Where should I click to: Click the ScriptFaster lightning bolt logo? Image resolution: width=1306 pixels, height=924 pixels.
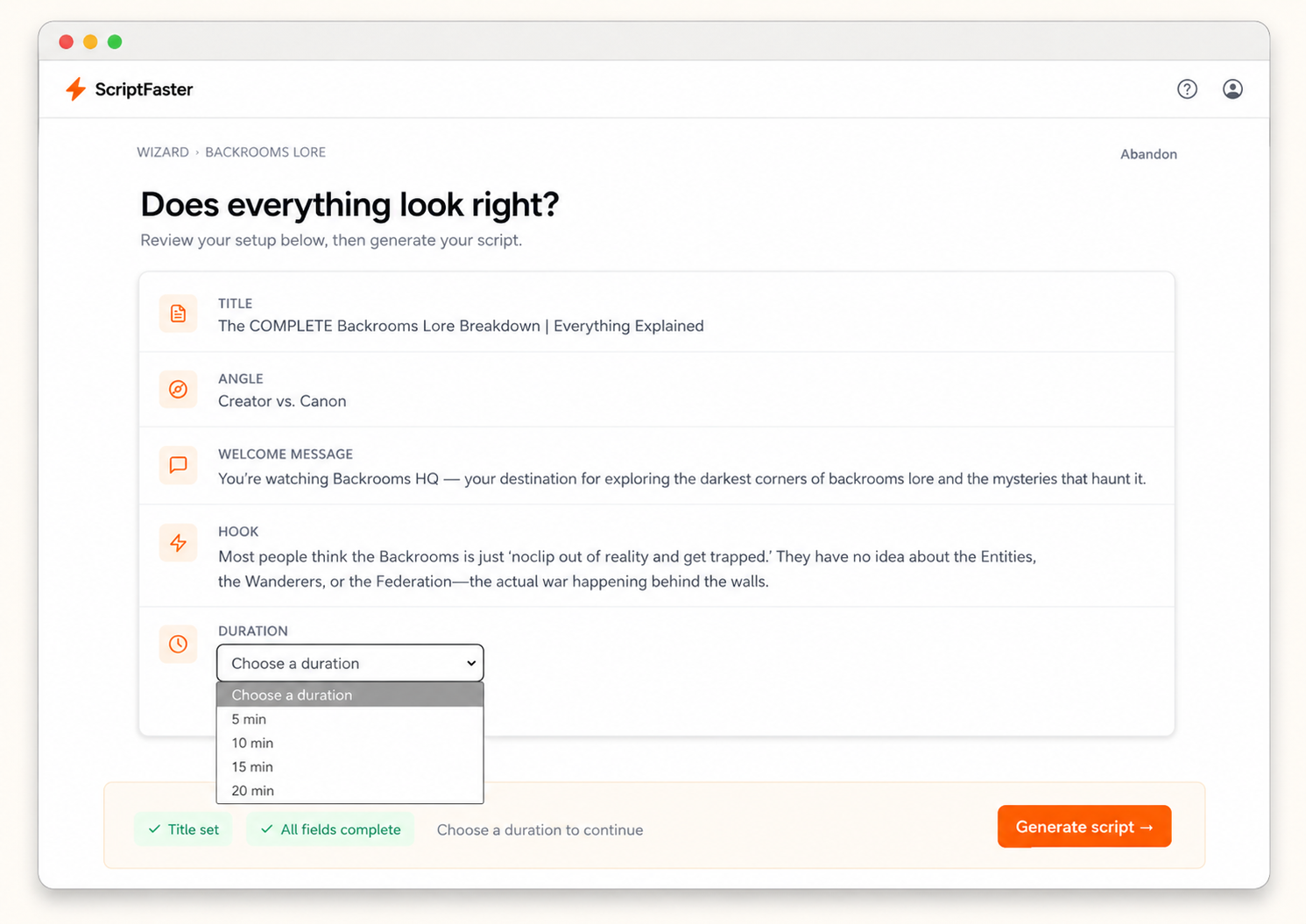tap(76, 88)
